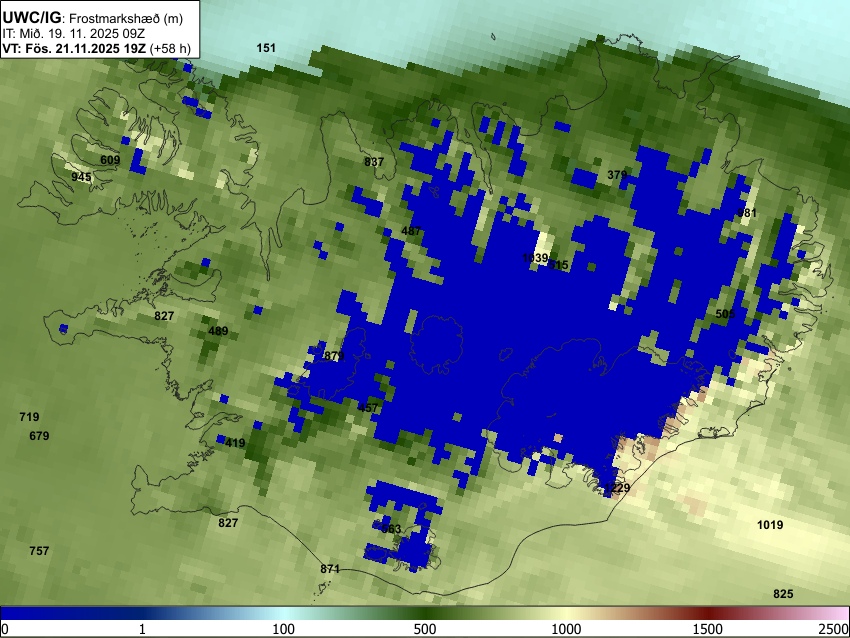This screenshot has height=638, width=850.
Task: Click the map value 825
Action: [783, 594]
